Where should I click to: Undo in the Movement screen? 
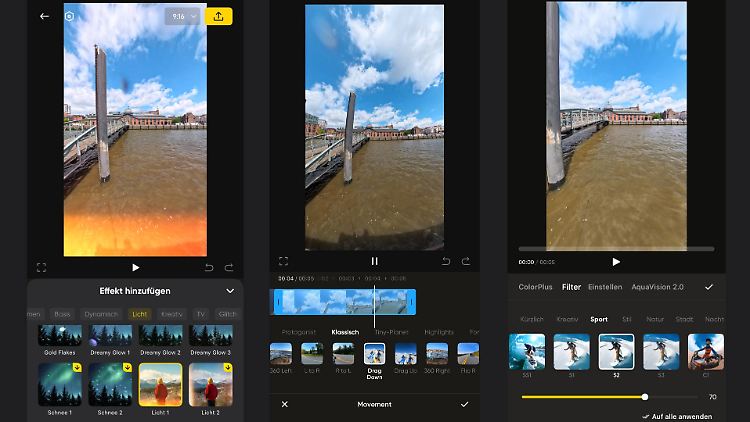pyautogui.click(x=445, y=261)
